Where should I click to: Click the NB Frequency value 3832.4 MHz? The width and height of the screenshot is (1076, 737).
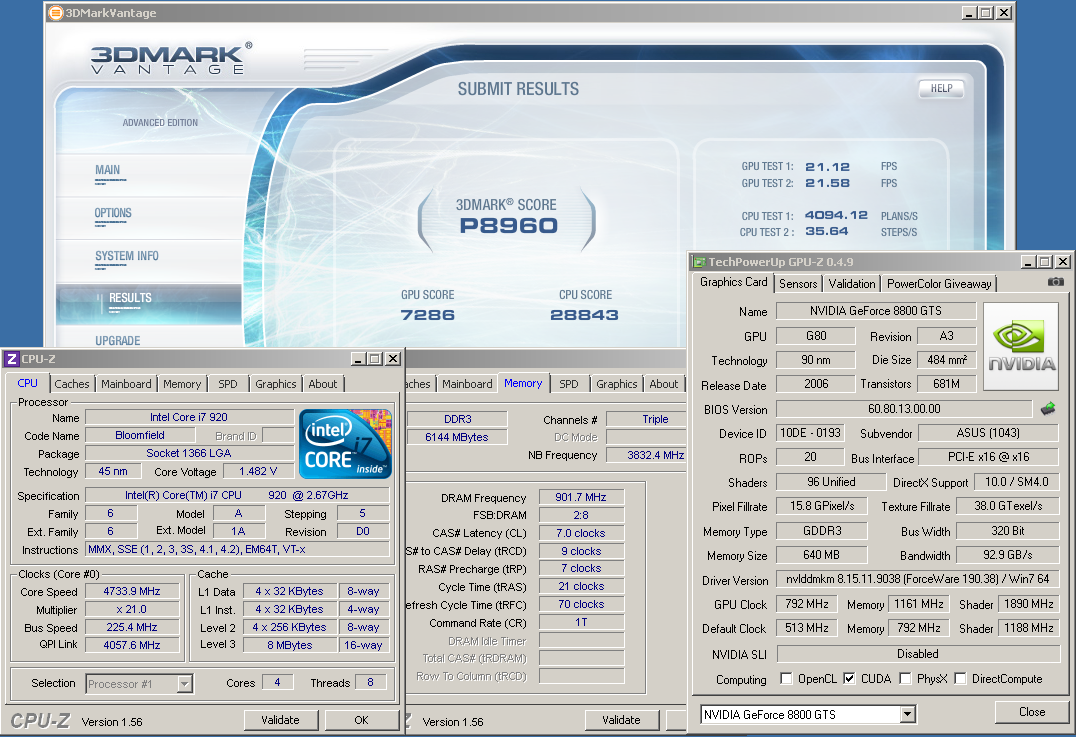click(648, 455)
